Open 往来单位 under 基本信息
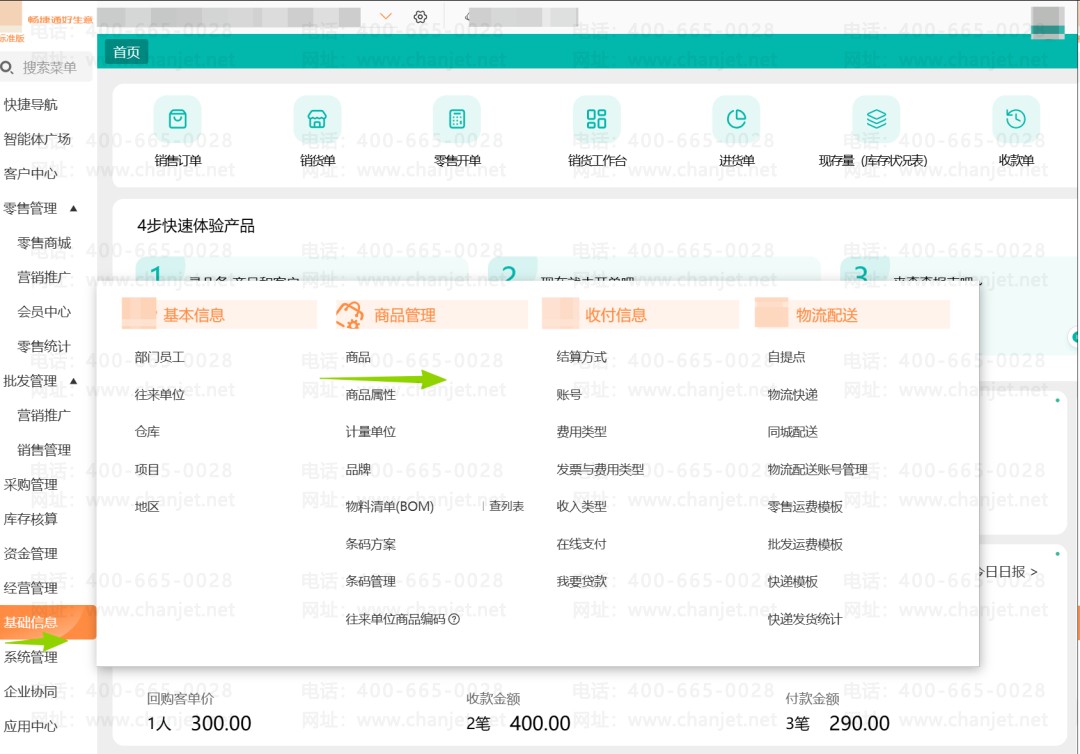The height and width of the screenshot is (754, 1080). tap(160, 395)
